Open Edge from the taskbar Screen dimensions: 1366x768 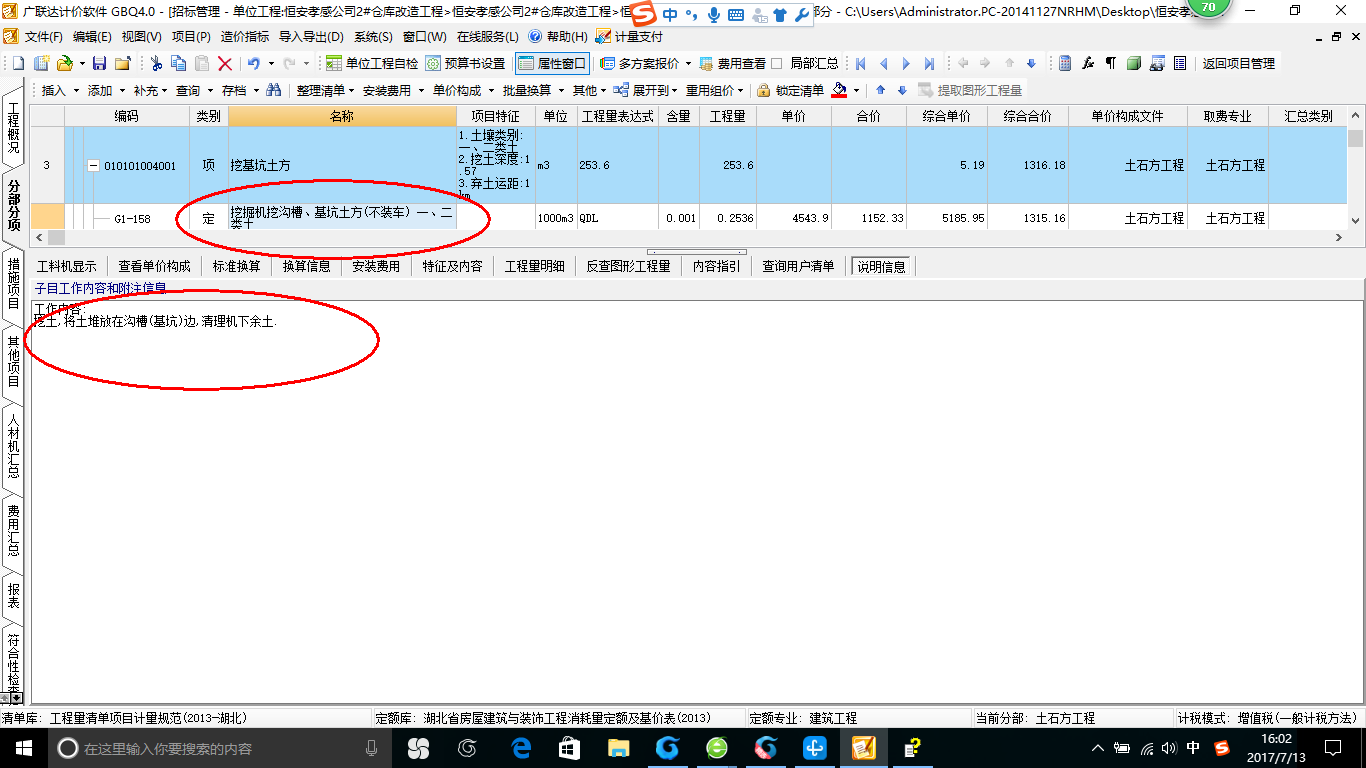click(520, 748)
